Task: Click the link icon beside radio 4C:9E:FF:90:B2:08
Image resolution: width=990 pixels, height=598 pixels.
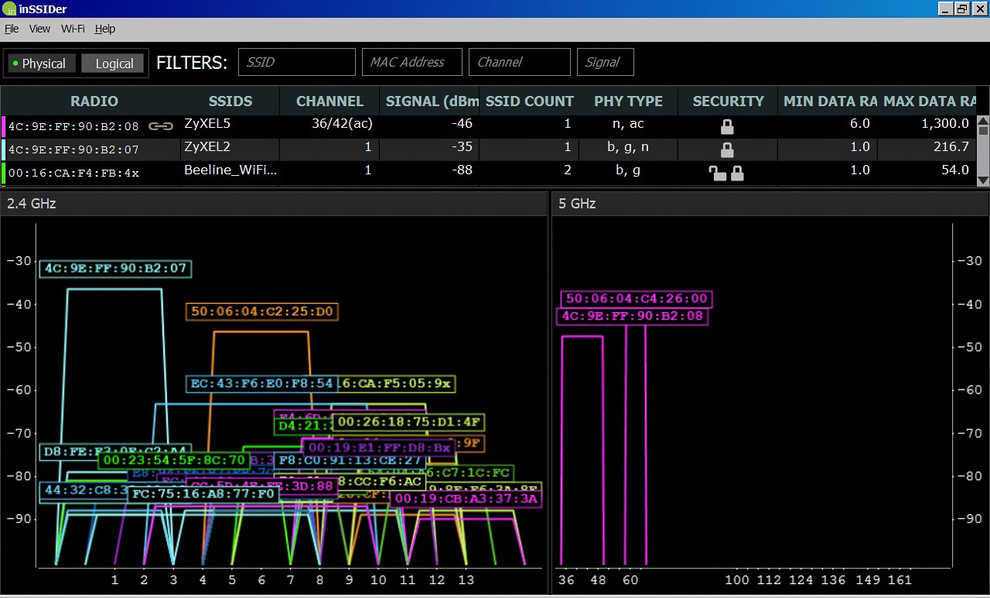Action: [160, 126]
